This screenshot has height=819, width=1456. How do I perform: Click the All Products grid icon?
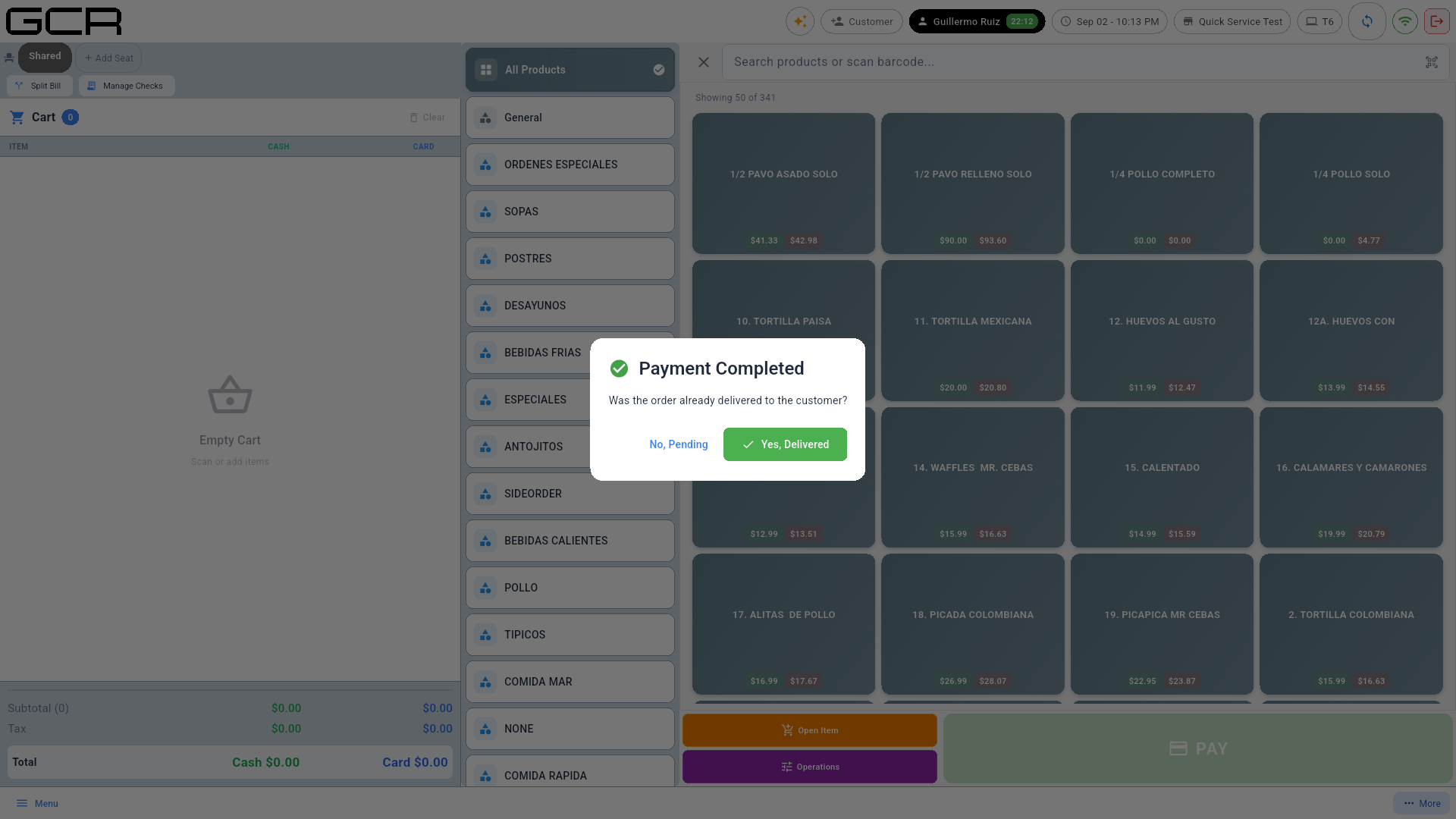click(x=486, y=70)
